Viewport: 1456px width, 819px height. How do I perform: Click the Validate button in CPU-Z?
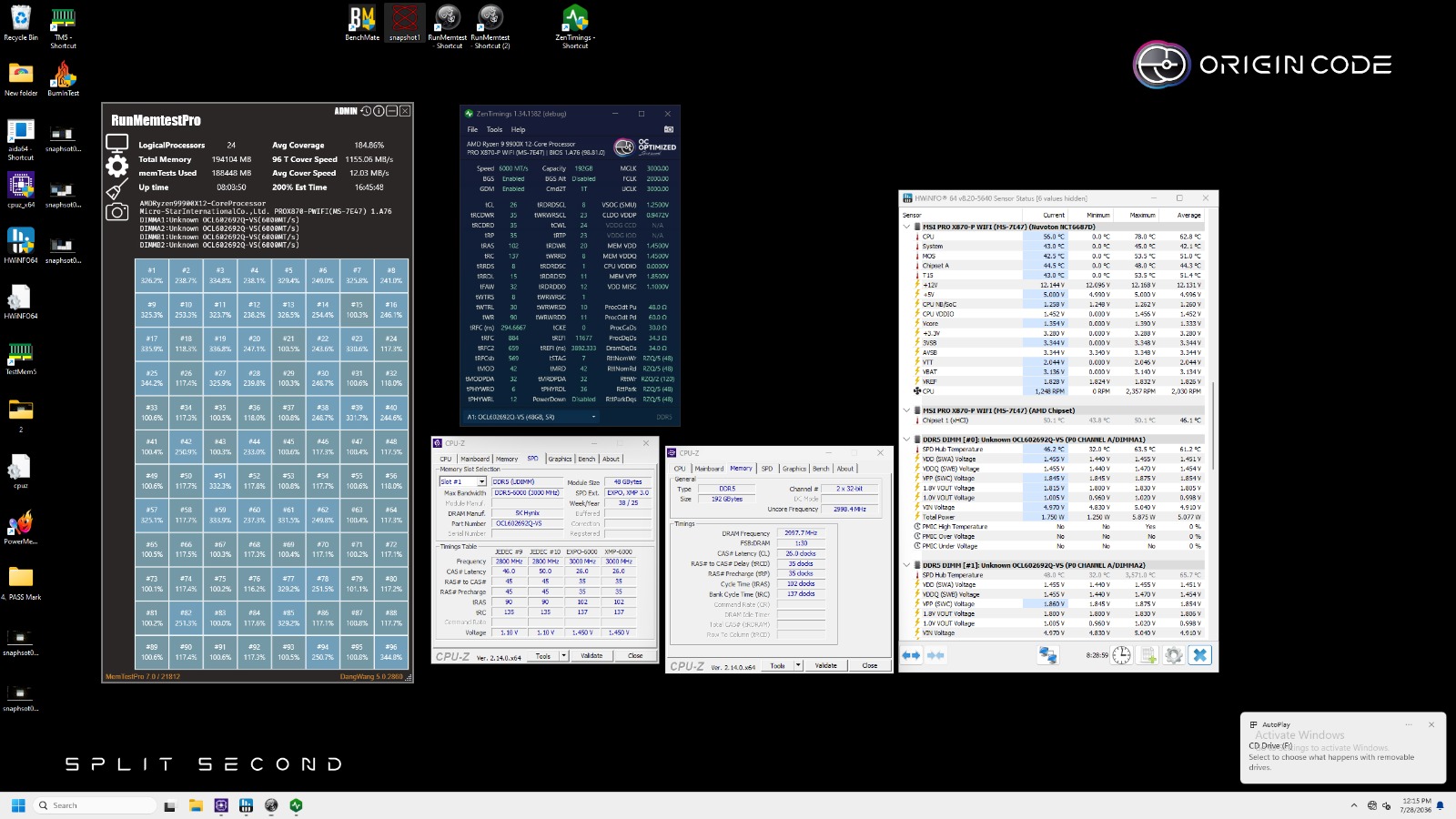pyautogui.click(x=594, y=655)
